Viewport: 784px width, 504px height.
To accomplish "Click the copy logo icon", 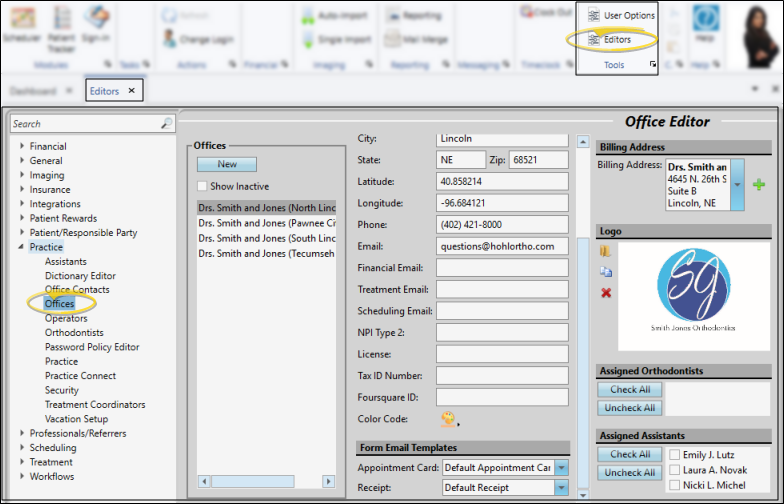I will tap(606, 272).
